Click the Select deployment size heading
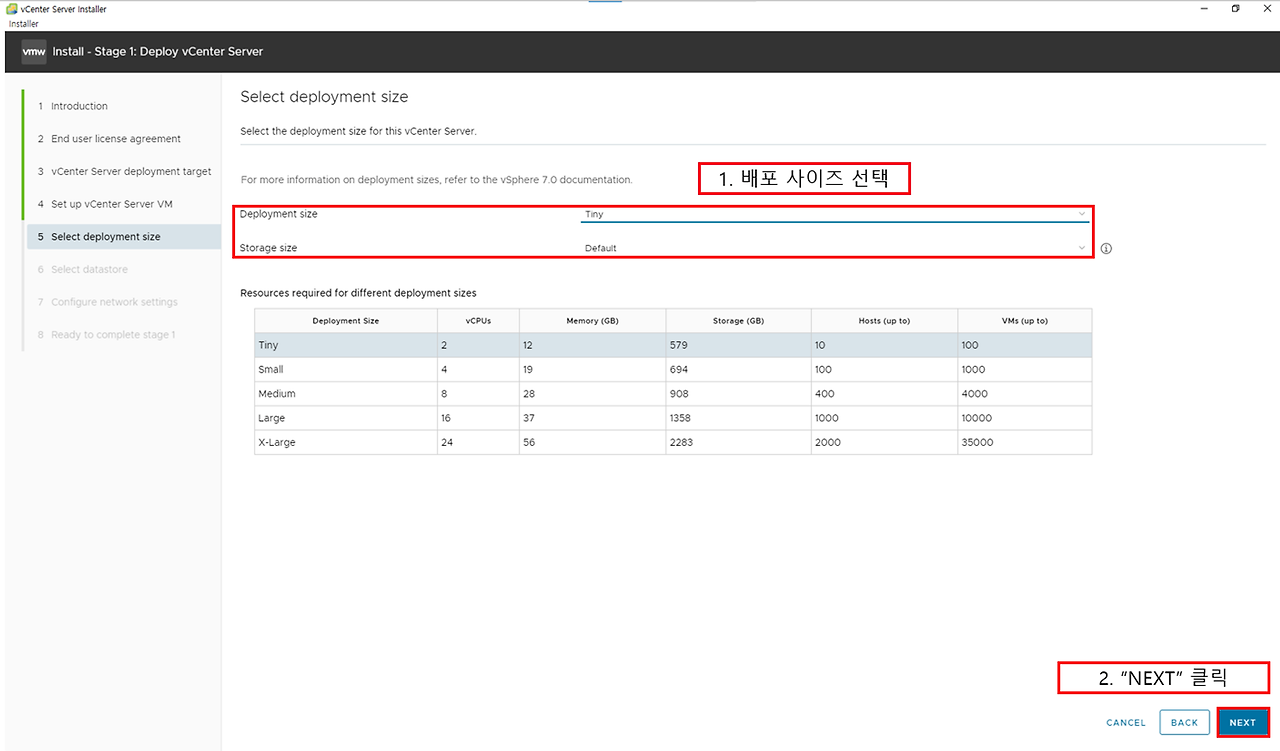Image resolution: width=1280 pixels, height=751 pixels. tap(324, 97)
